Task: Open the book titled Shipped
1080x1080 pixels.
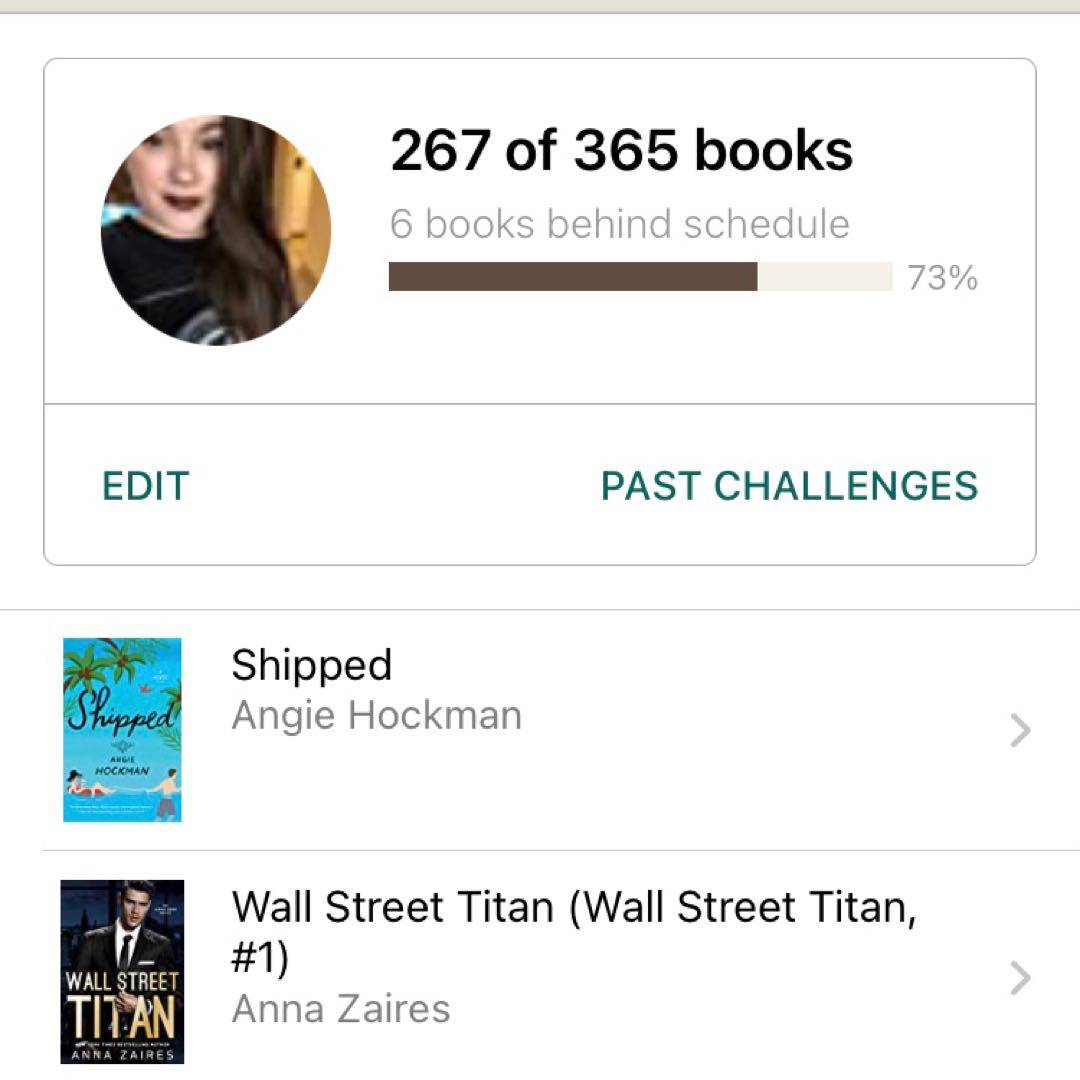Action: coord(311,665)
